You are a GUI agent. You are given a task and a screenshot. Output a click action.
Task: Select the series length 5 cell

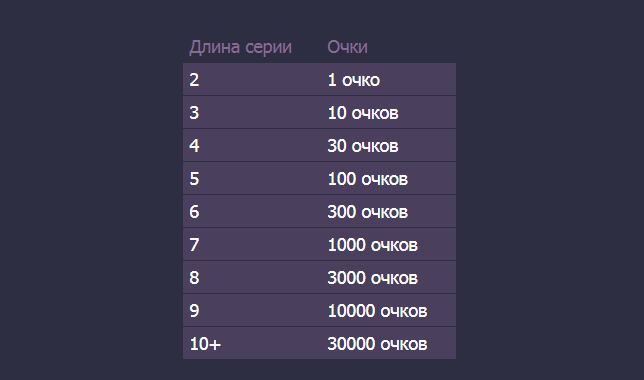tap(252, 178)
